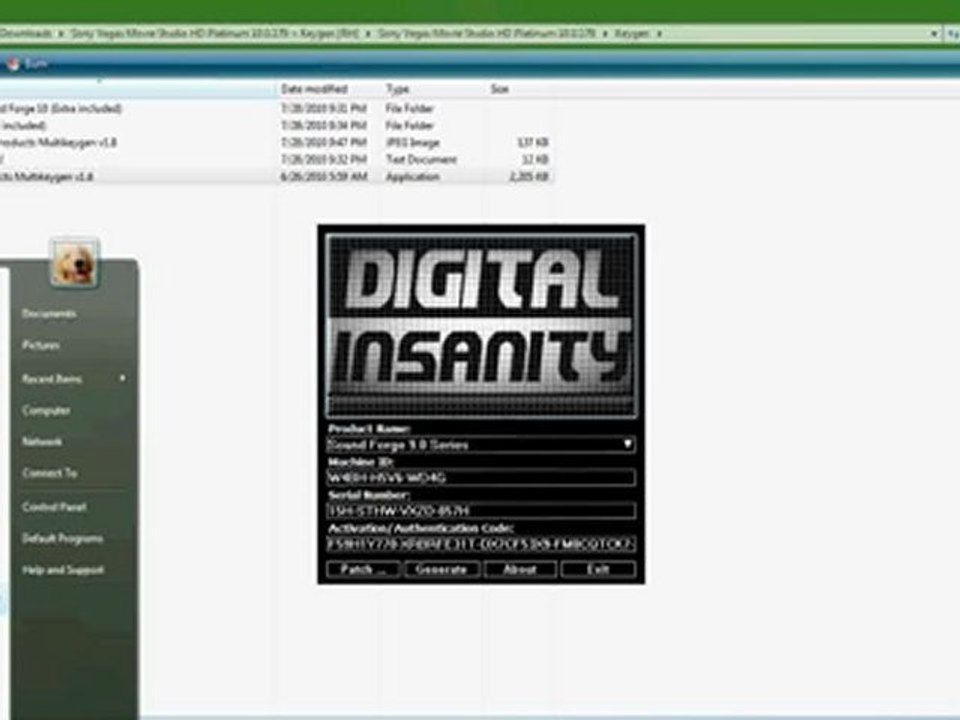Click the JPEG Image type cell
Image resolution: width=960 pixels, height=720 pixels.
[413, 143]
